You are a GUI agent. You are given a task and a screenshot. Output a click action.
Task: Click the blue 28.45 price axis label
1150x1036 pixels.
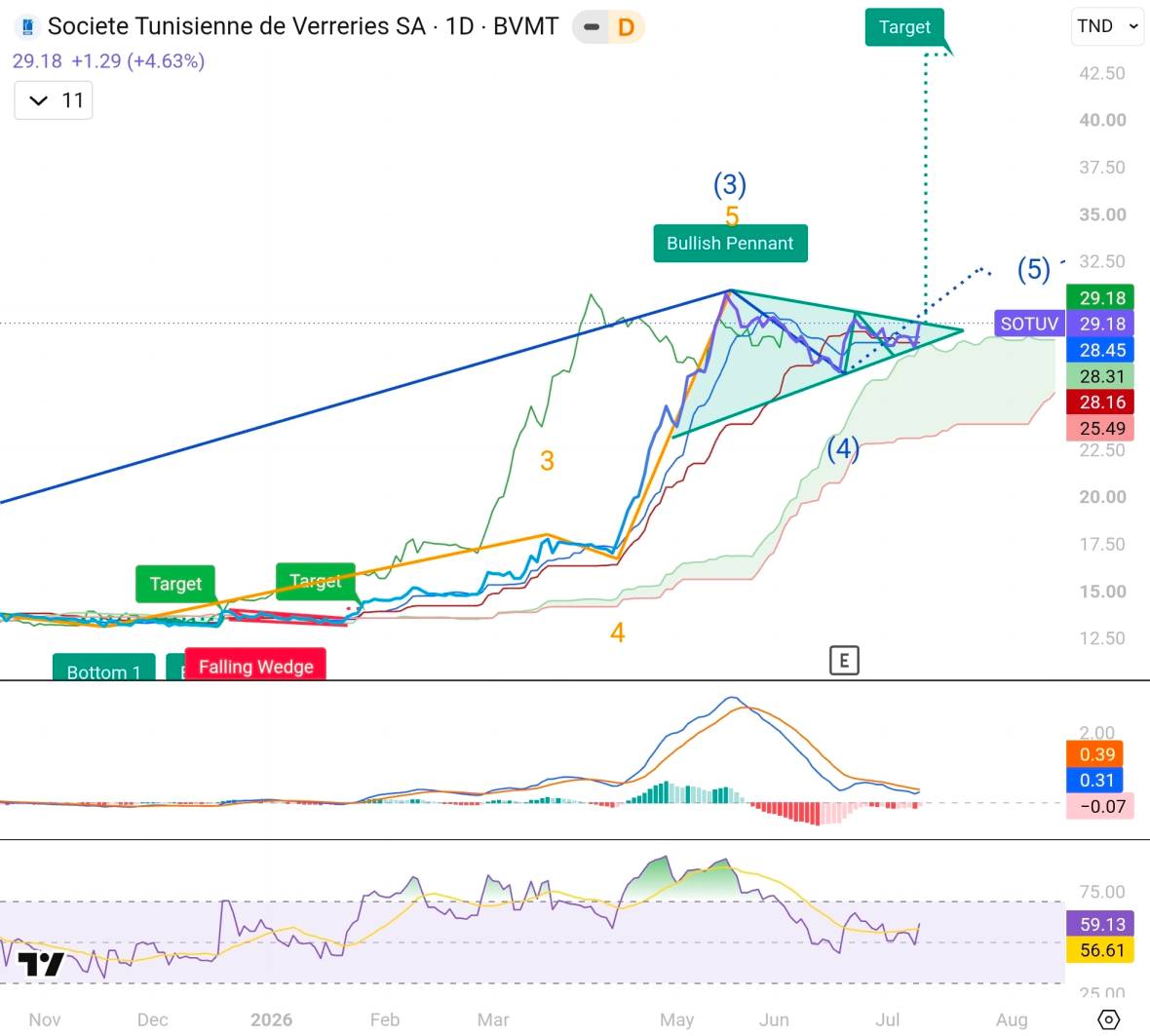[x=1101, y=350]
